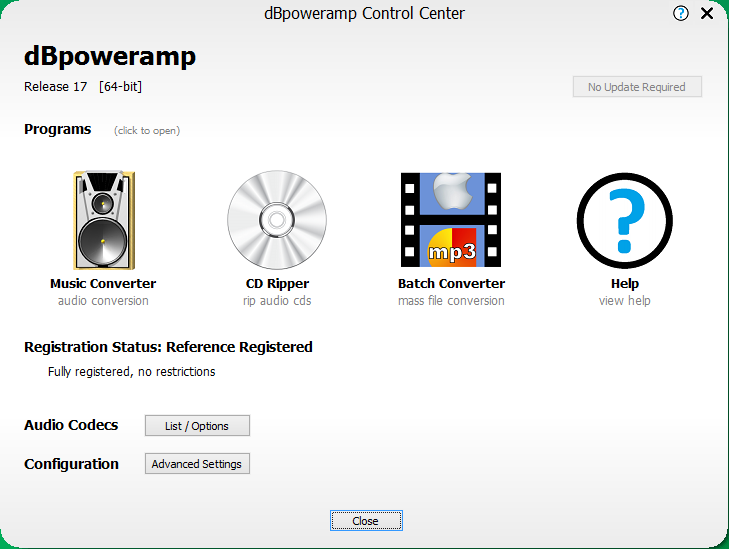Click the dBpoweramp heading
Screen dimensions: 729x549
click(110, 57)
